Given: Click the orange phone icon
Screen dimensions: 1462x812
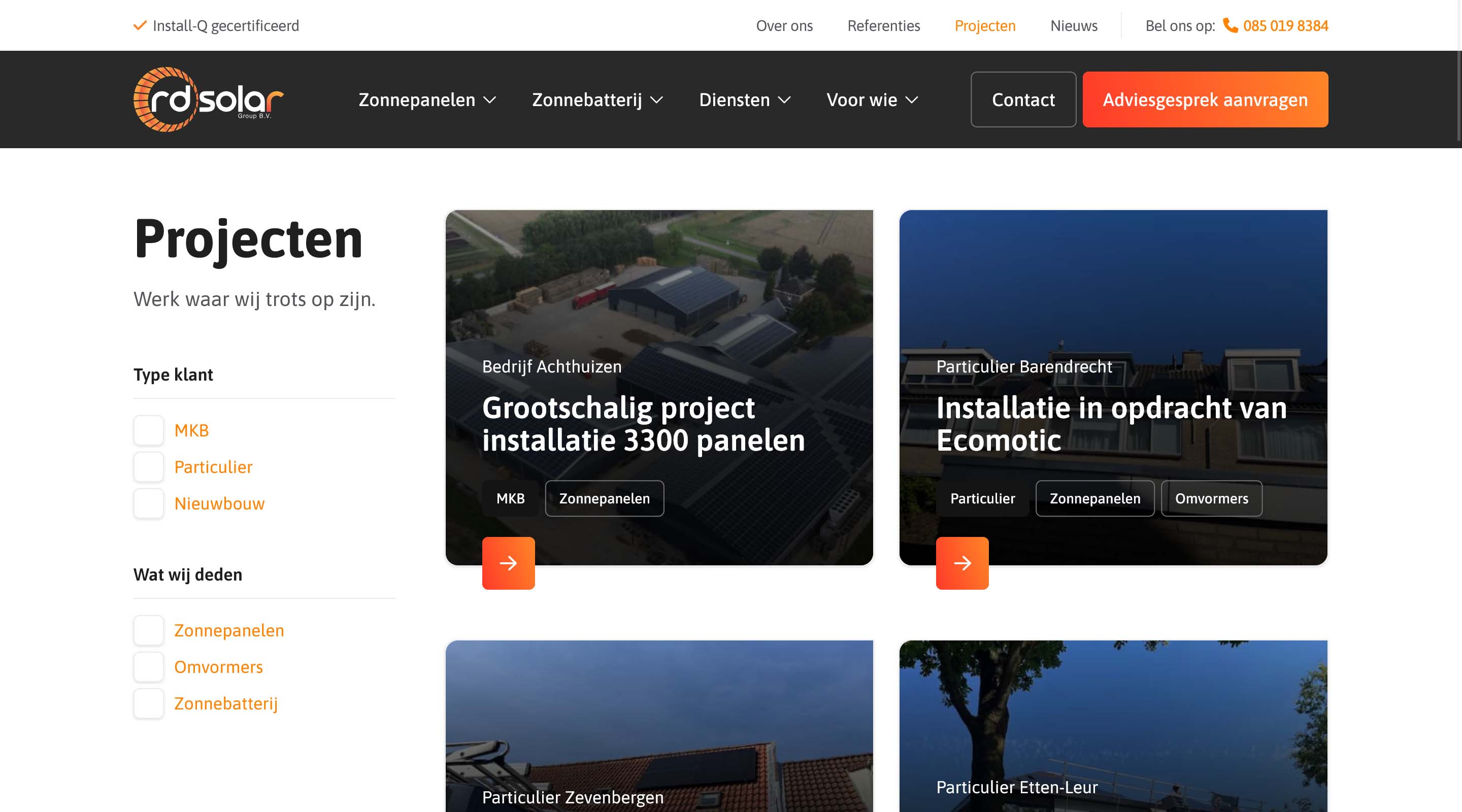Looking at the screenshot, I should point(1230,25).
